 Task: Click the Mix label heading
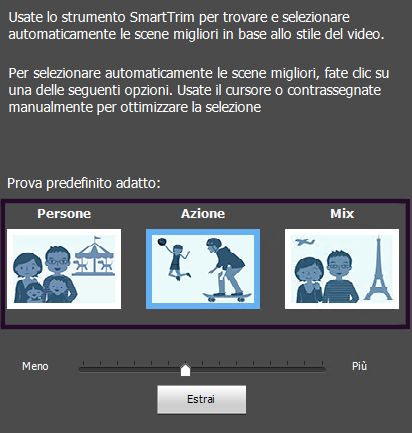pos(342,214)
